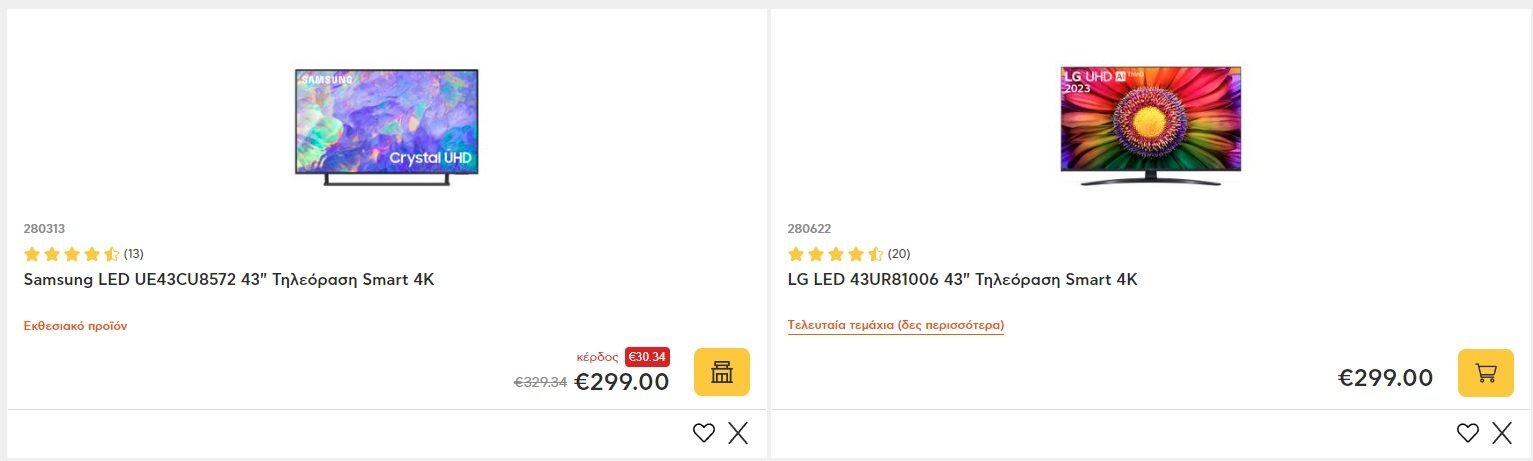Click the Εκθεσιακό προϊόν label
Image resolution: width=1533 pixels, height=461 pixels.
pyautogui.click(x=75, y=326)
